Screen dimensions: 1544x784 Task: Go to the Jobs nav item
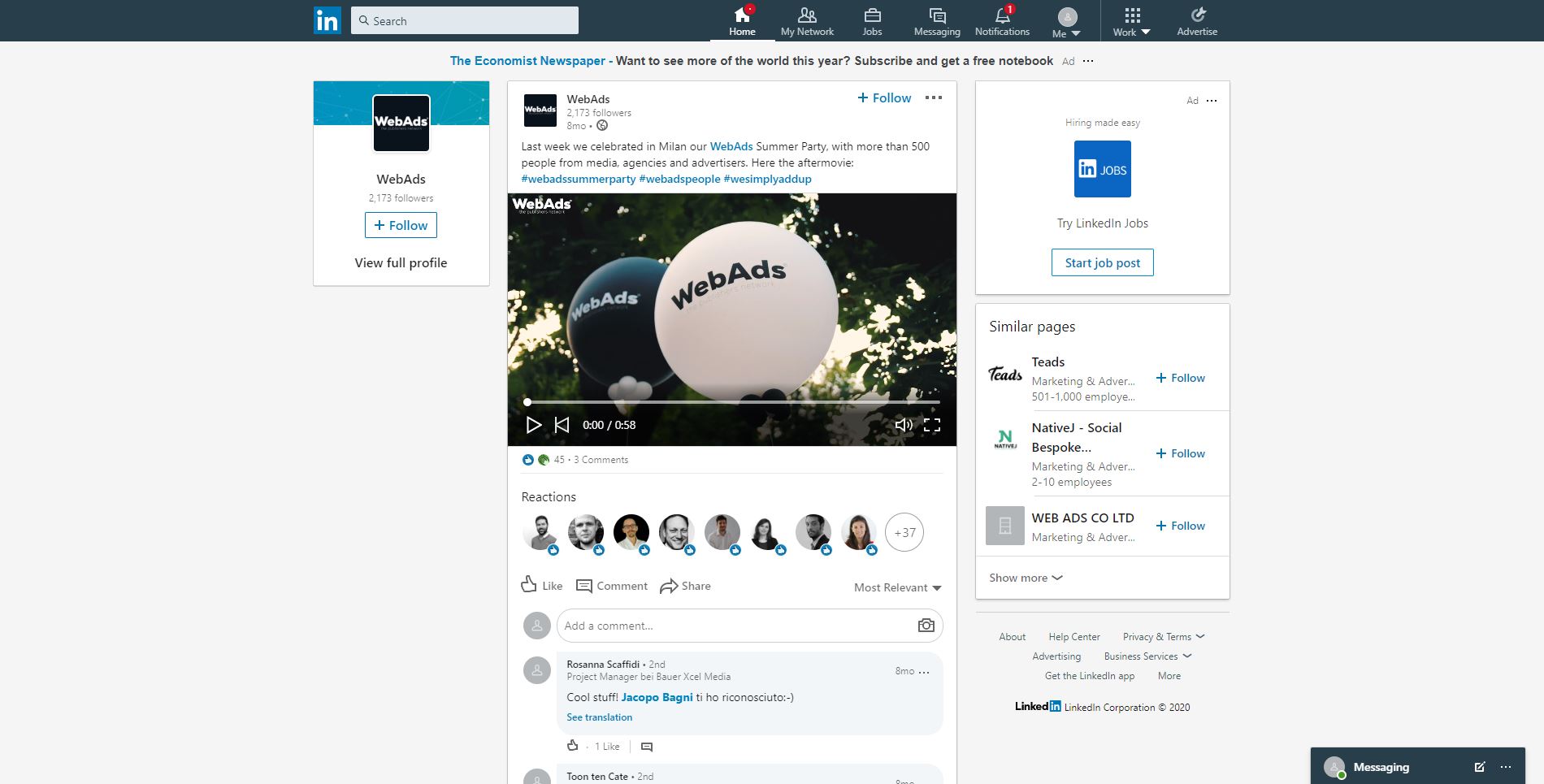click(x=872, y=21)
